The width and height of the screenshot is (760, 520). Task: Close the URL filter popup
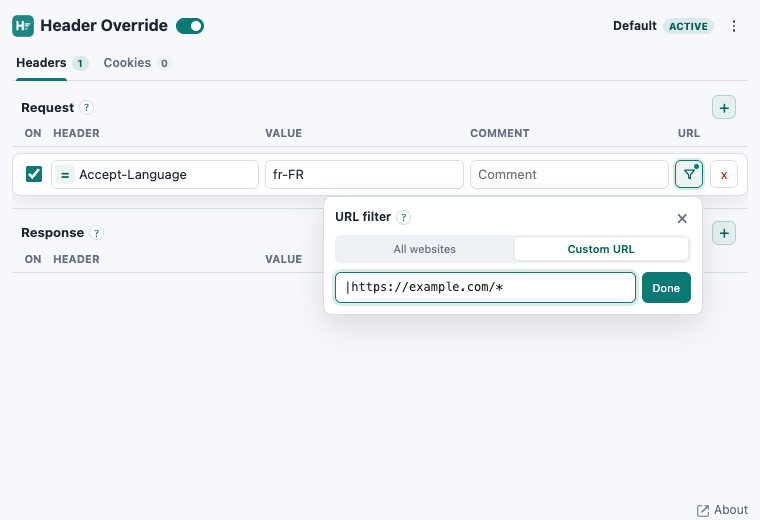682,218
